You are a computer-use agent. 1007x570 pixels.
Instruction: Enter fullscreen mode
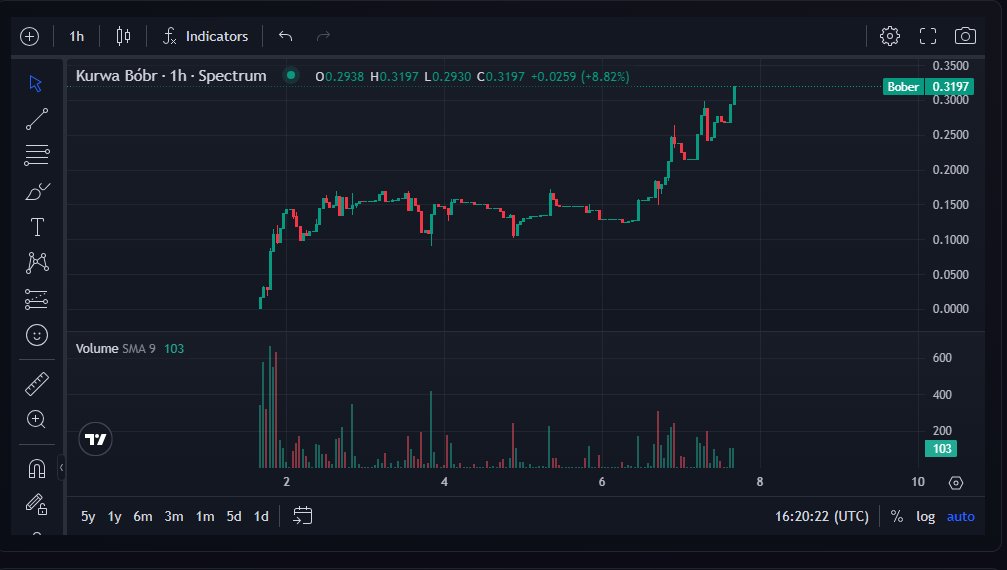(927, 36)
